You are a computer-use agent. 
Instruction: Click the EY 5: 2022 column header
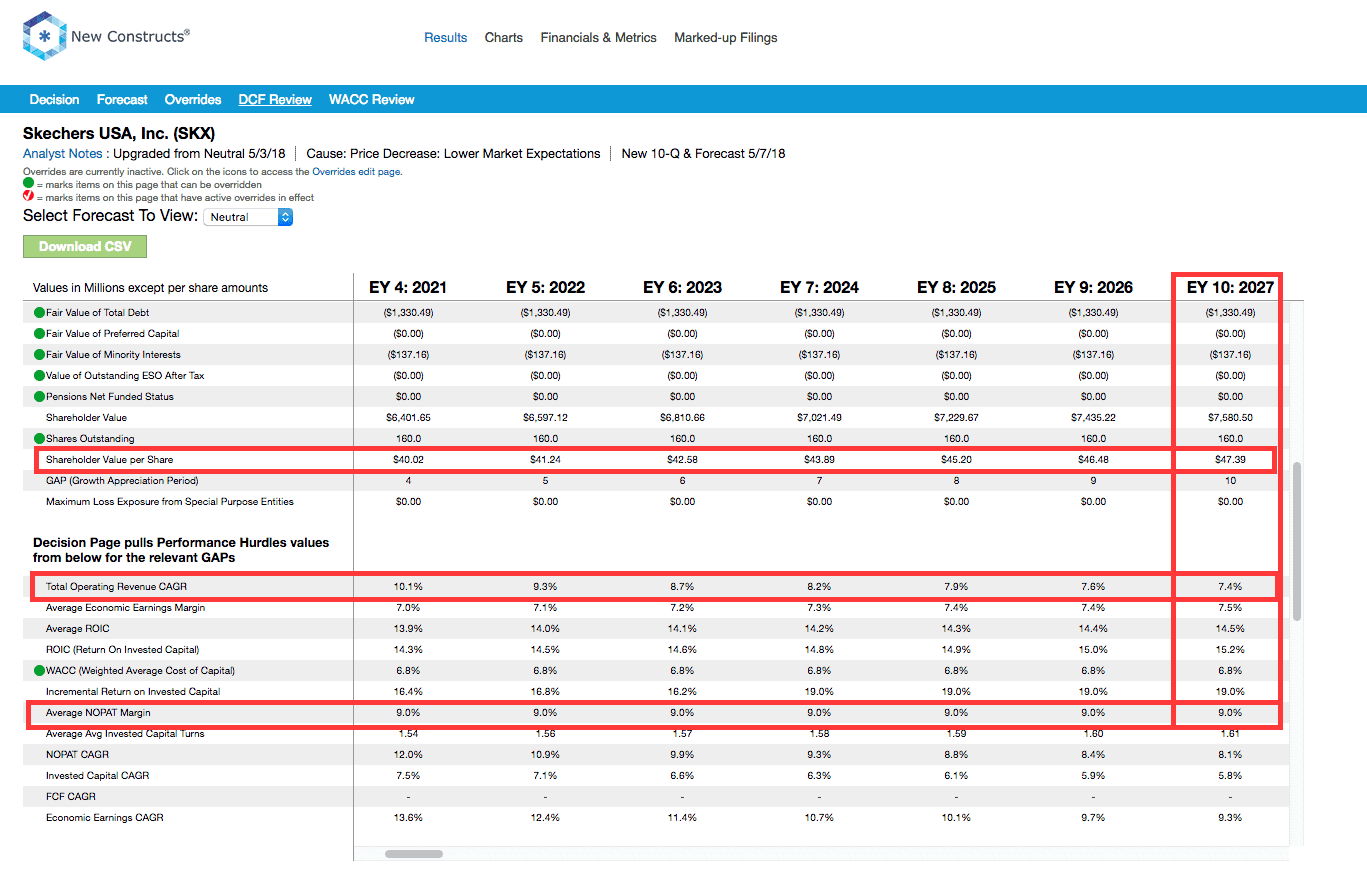545,288
